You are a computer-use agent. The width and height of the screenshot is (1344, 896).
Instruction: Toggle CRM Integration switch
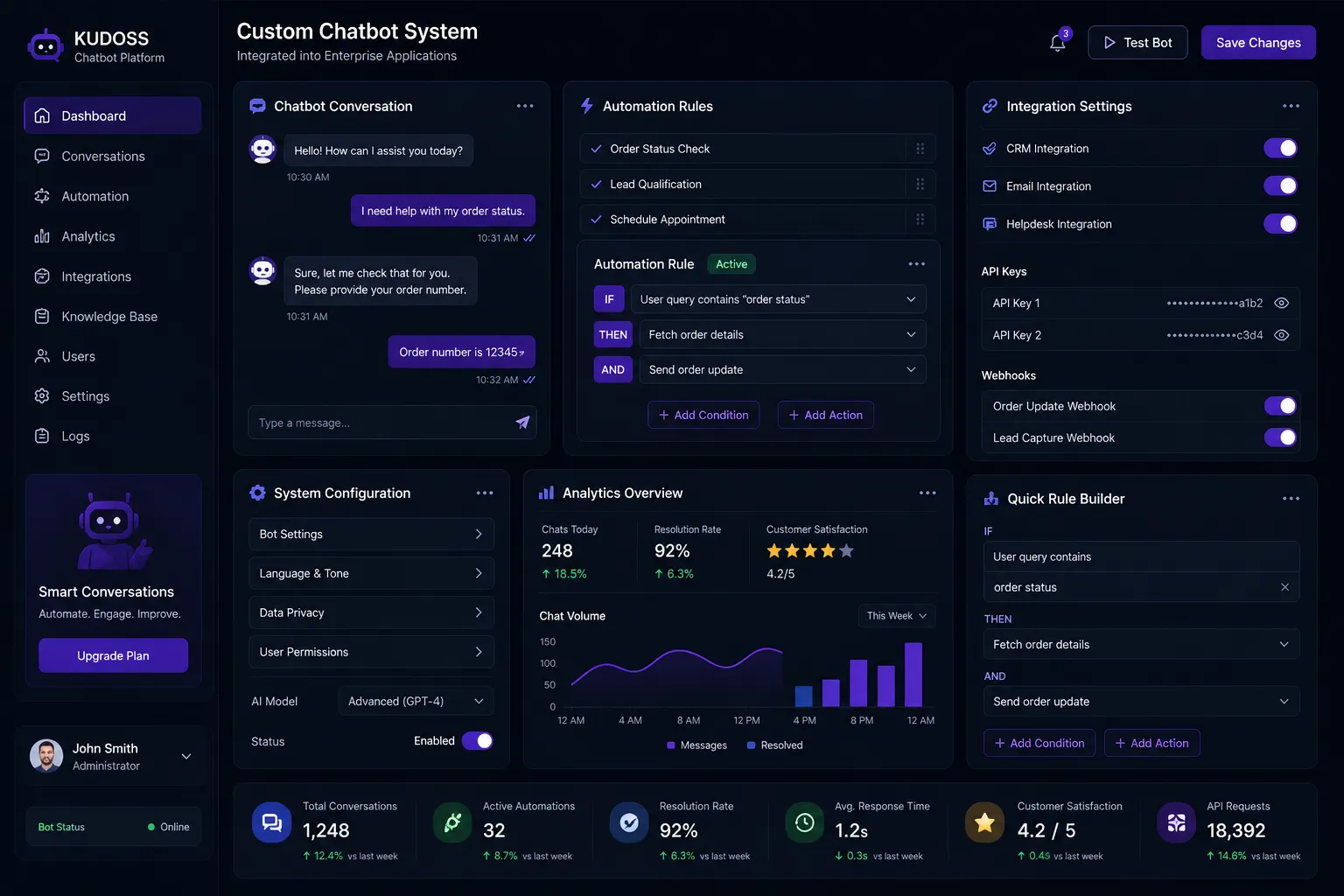coord(1280,149)
